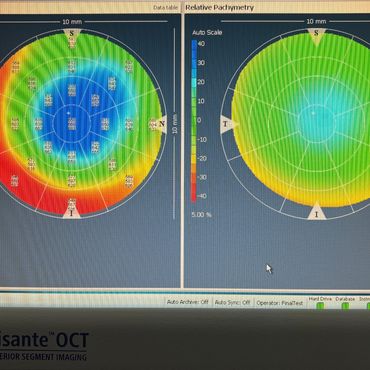Click the S superior marker on left map
Screen dimensions: 370x370
(72, 34)
